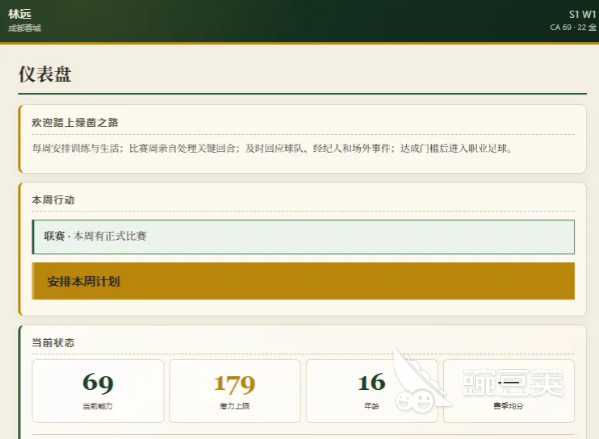
Task: Click the large number 179 in gold
Action: click(x=235, y=384)
